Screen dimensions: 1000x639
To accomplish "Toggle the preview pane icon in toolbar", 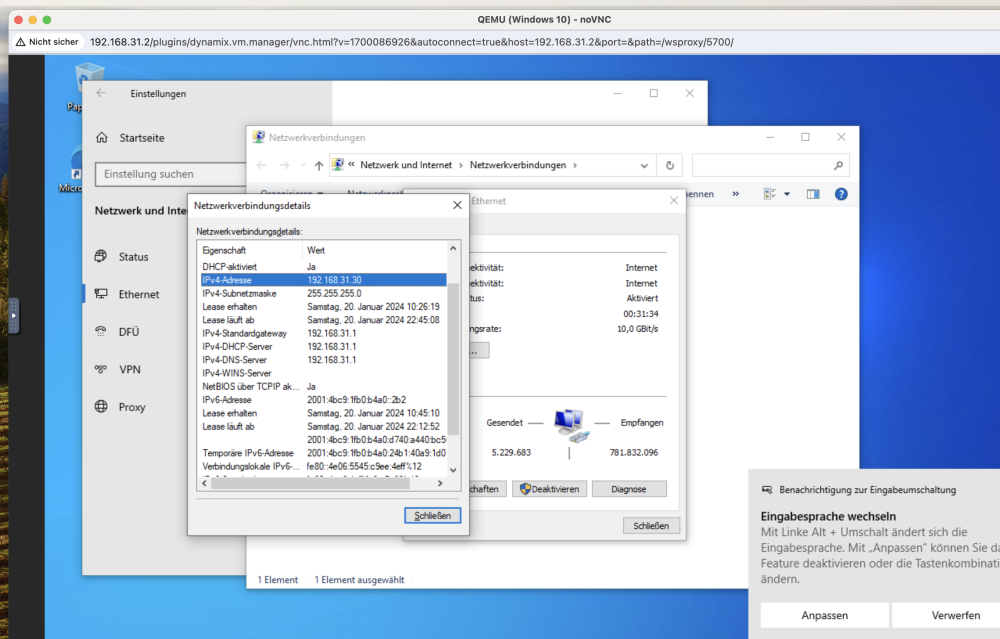I will (812, 194).
